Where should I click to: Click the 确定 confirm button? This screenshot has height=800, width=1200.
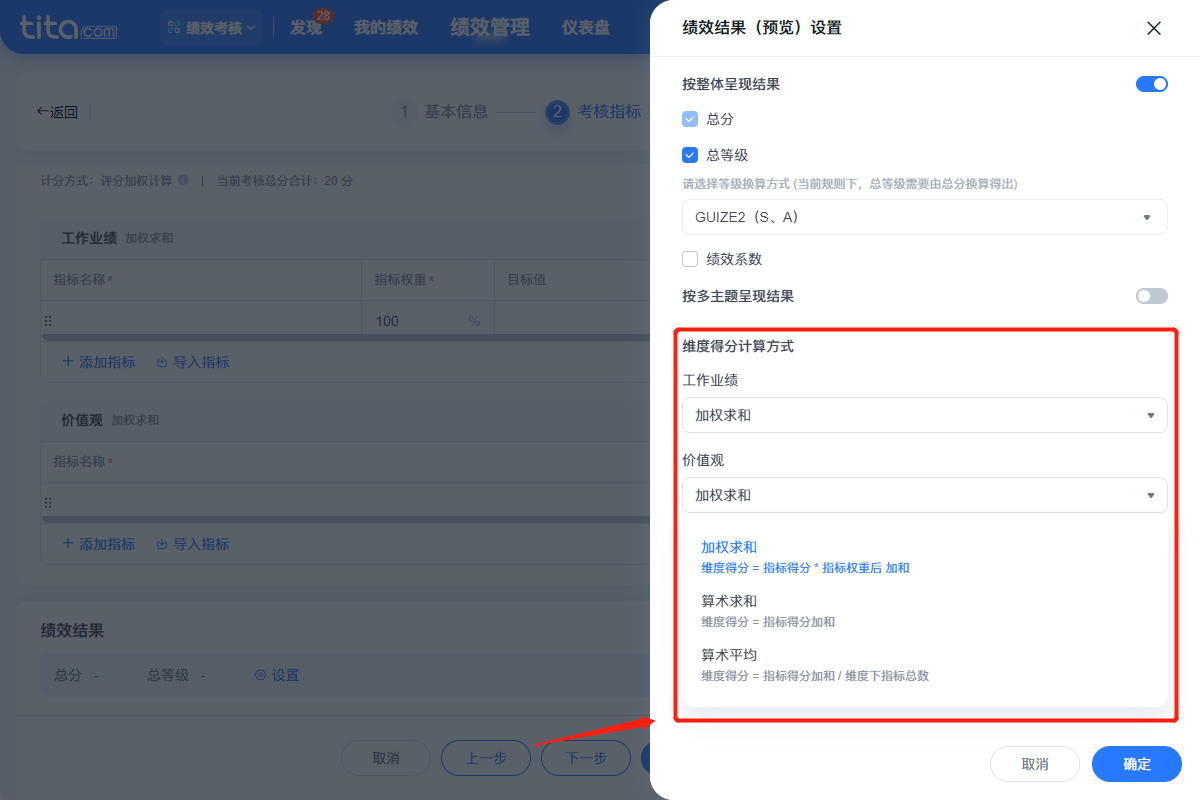(1136, 763)
